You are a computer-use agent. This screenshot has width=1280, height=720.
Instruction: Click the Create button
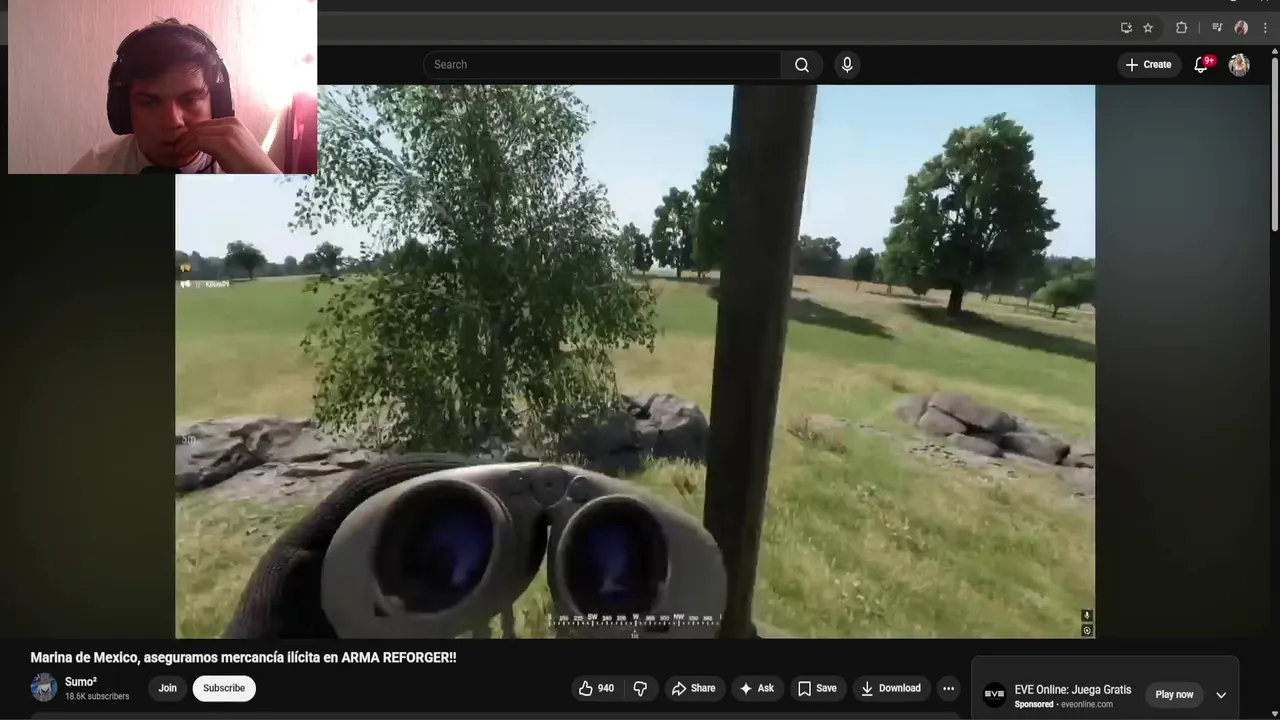tap(1148, 65)
